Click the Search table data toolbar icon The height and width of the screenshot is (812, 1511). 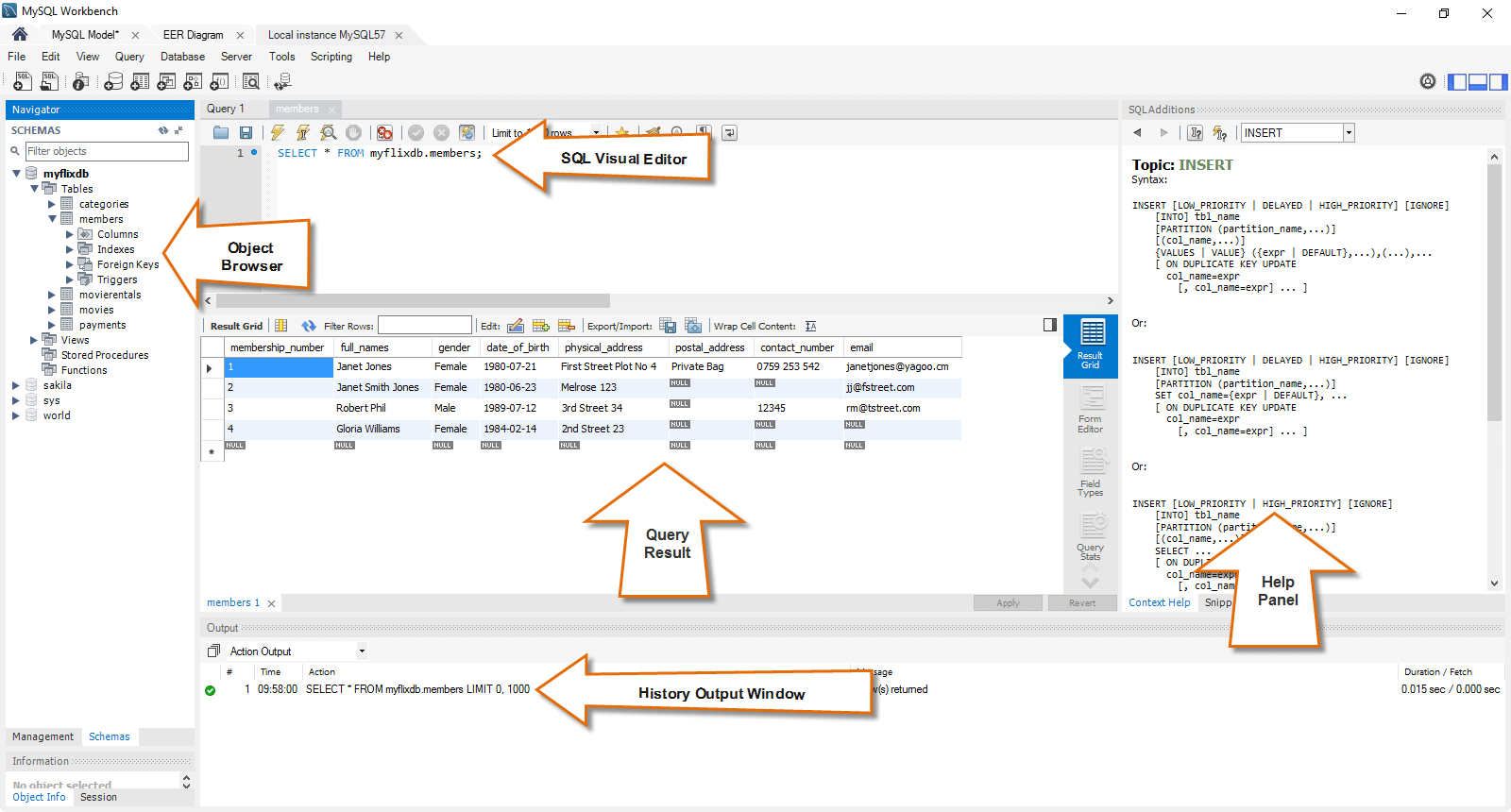click(x=251, y=82)
